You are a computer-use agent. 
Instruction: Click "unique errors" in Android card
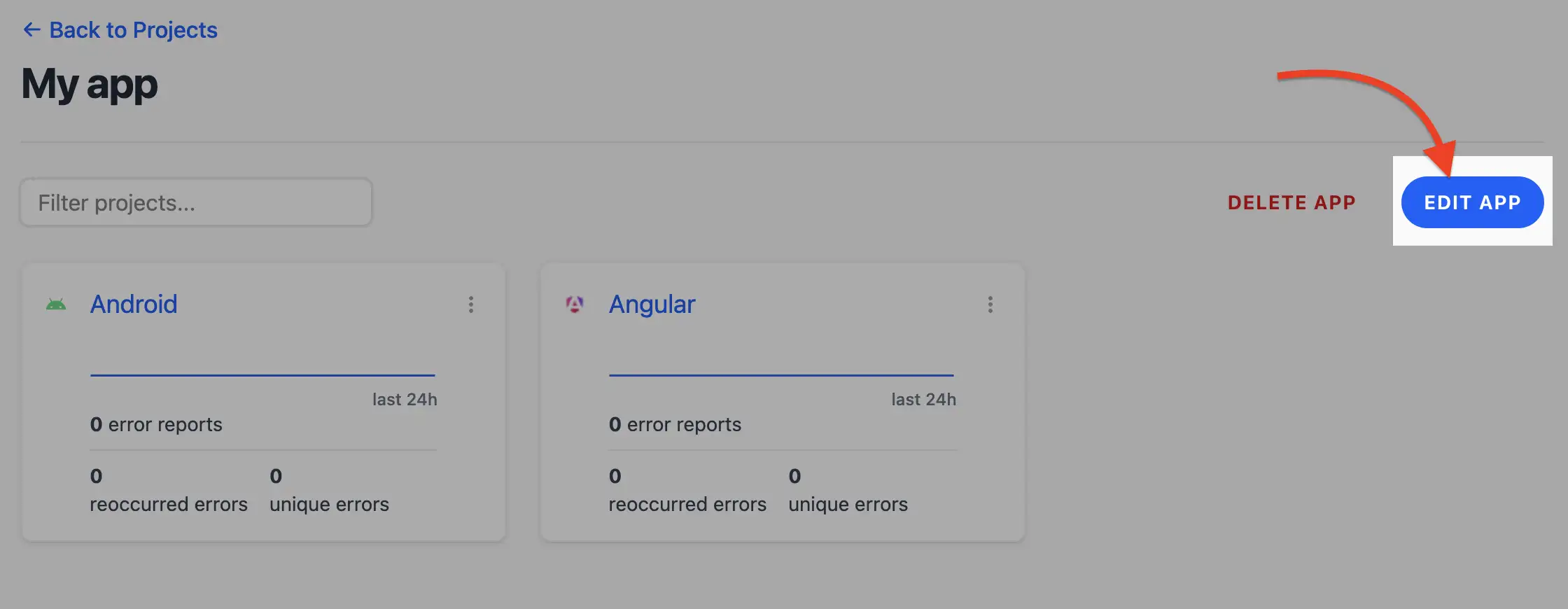[329, 504]
